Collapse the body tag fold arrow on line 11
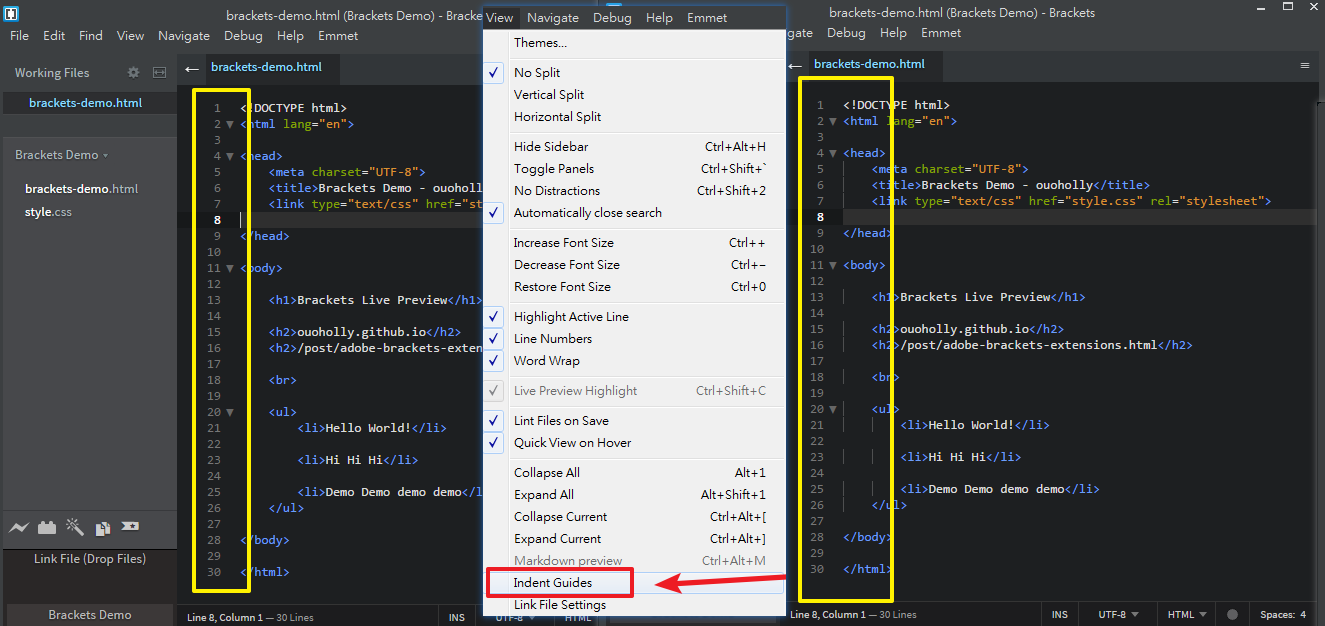This screenshot has height=626, width=1325. coord(230,268)
